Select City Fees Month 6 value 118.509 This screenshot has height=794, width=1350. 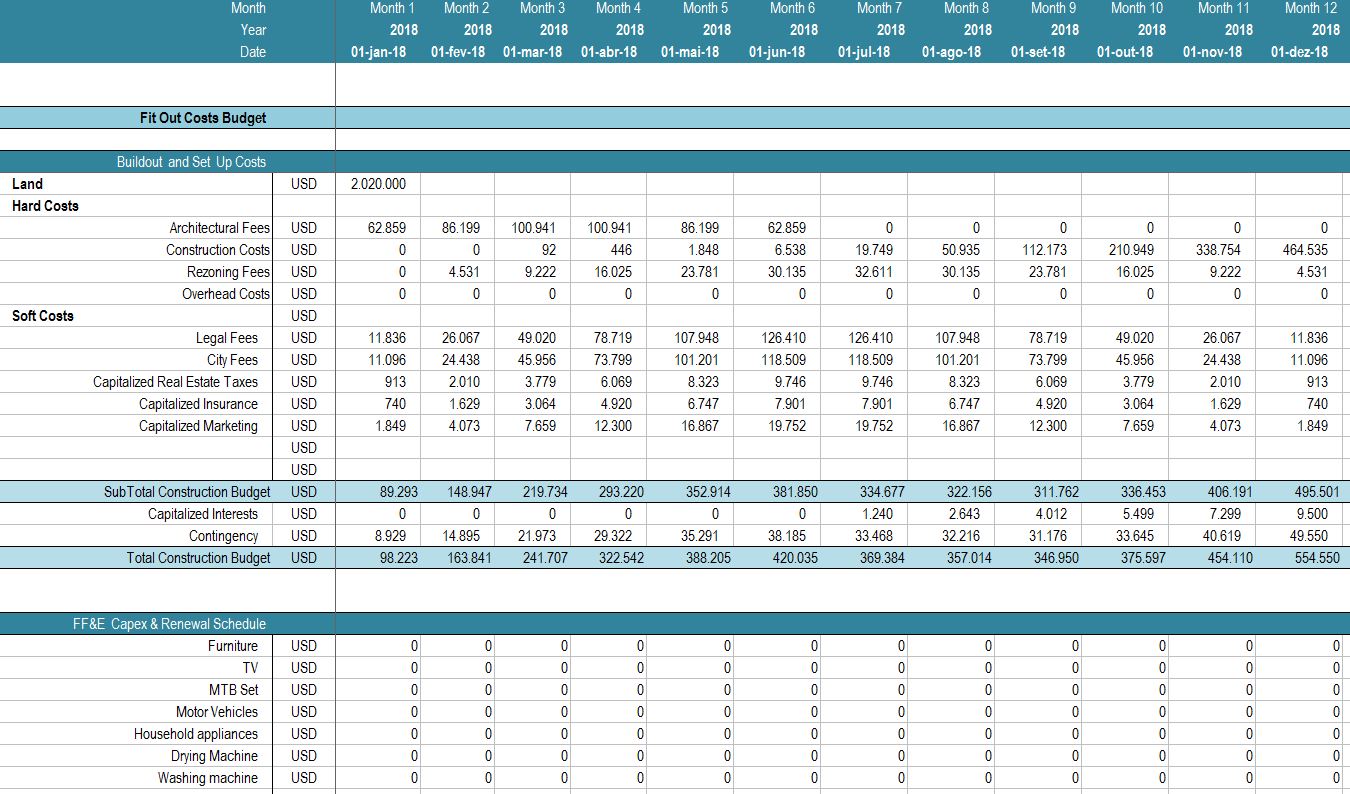point(782,360)
